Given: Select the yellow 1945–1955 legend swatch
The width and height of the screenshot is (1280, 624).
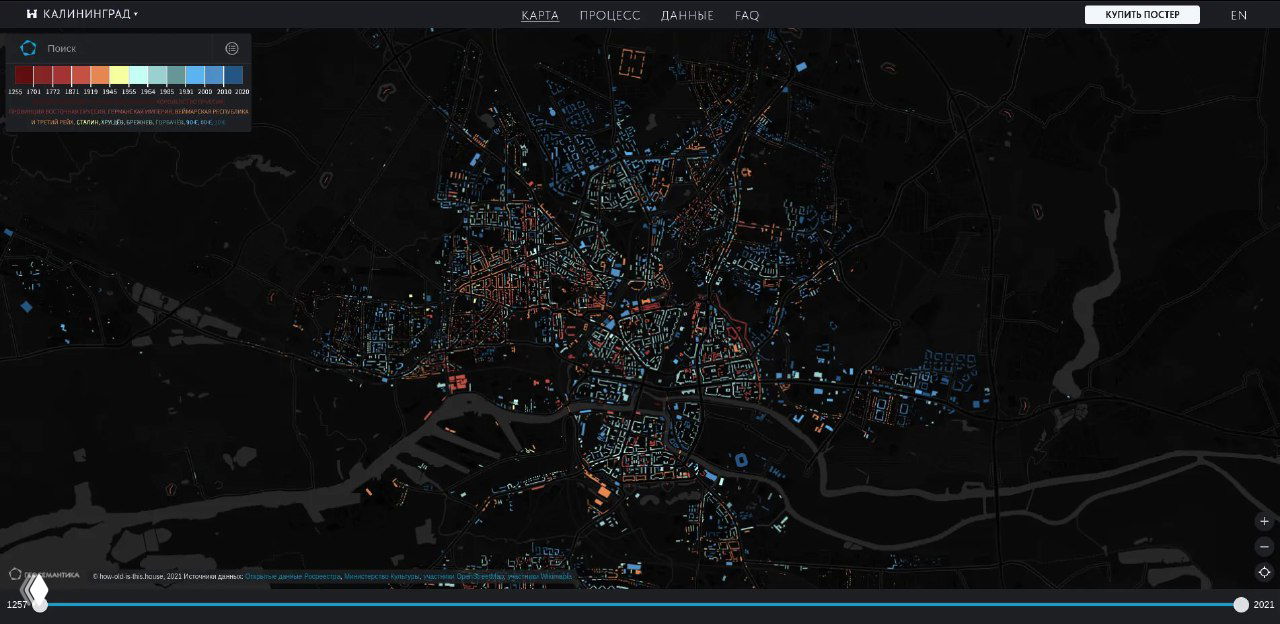Looking at the screenshot, I should [x=119, y=75].
